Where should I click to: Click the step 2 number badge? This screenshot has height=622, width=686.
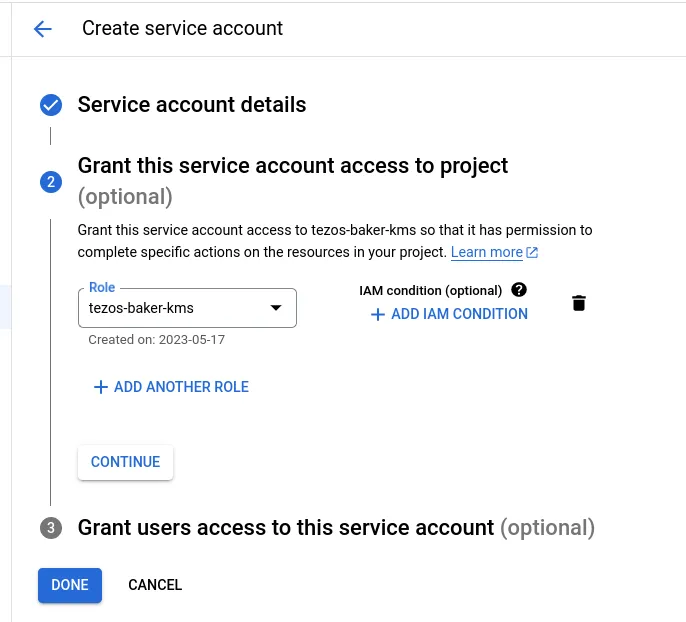50,181
